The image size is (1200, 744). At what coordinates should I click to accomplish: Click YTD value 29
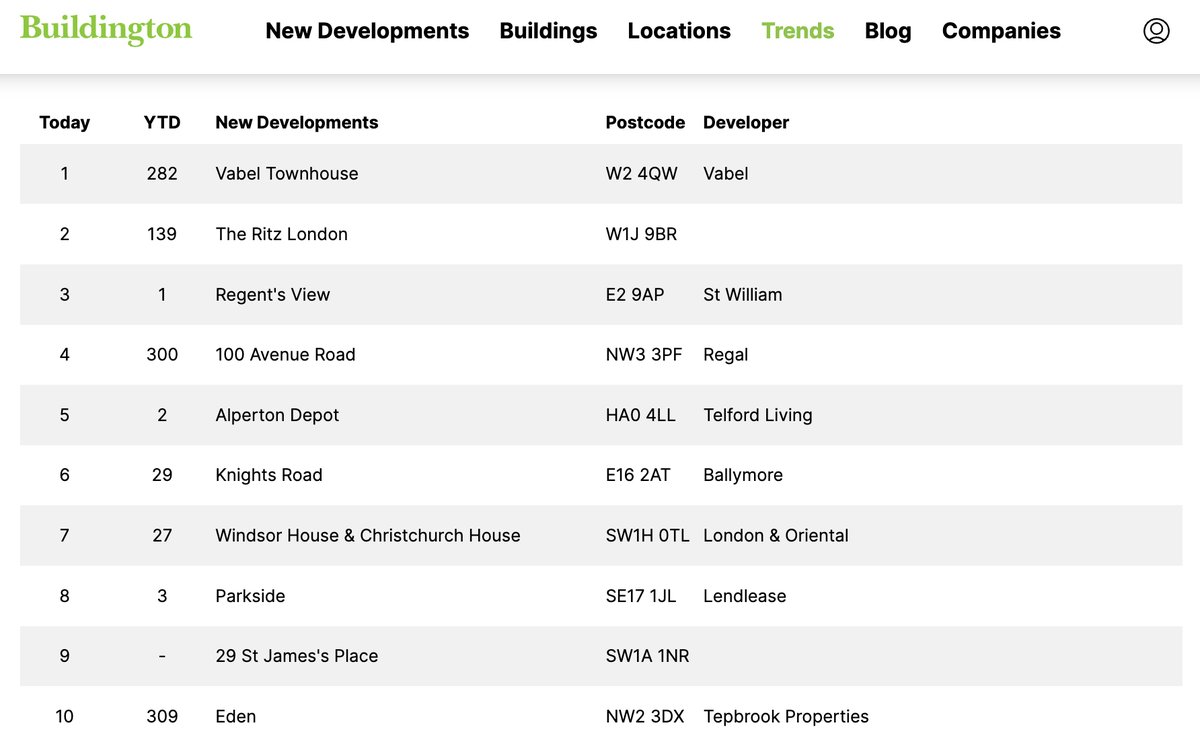[x=162, y=476]
